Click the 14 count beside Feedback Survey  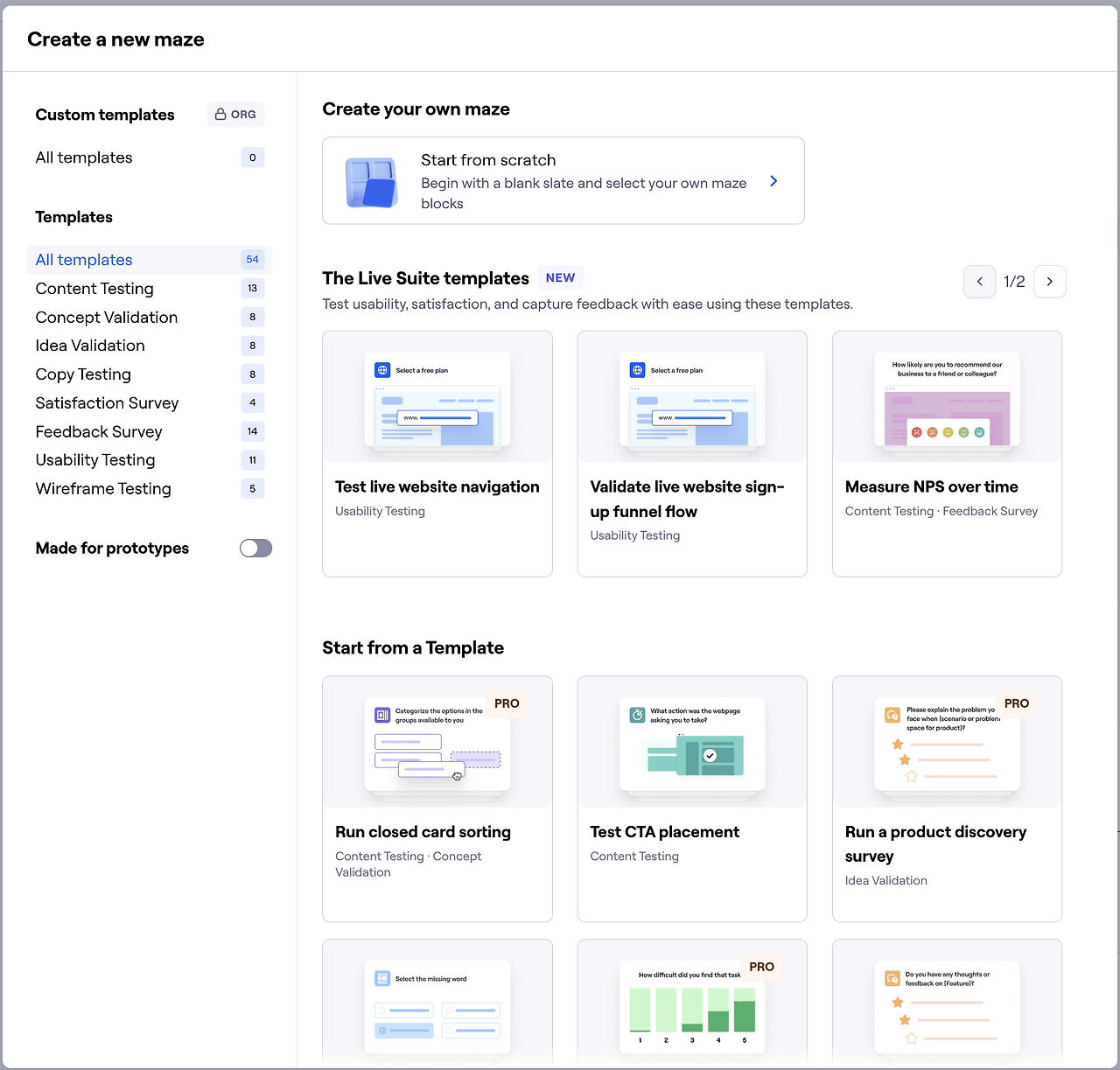coord(253,431)
